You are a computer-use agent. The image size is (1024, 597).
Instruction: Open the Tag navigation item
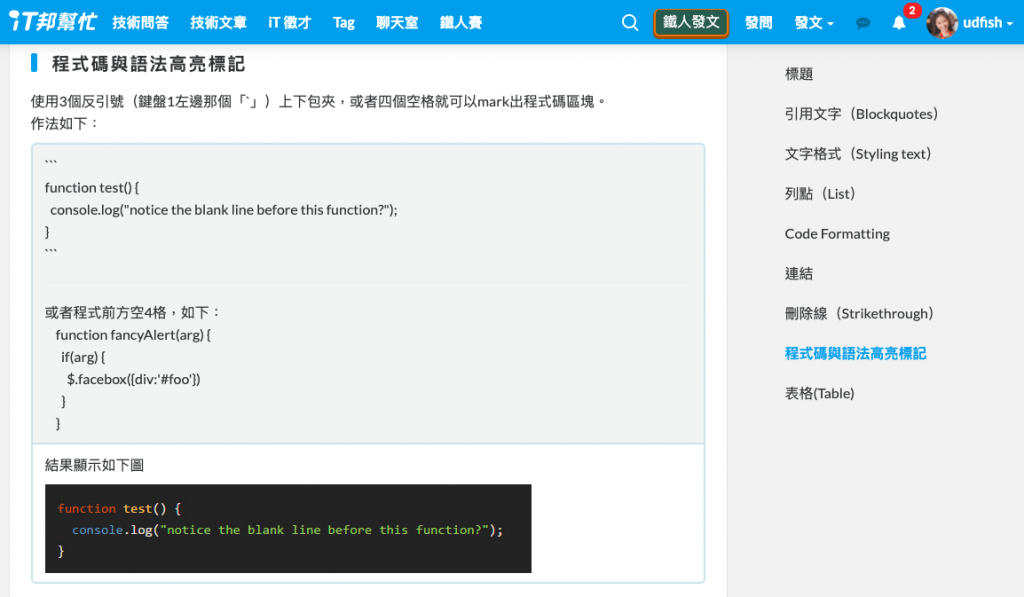(x=344, y=23)
